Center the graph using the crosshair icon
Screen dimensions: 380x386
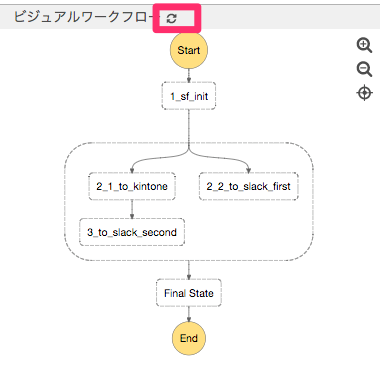click(364, 93)
